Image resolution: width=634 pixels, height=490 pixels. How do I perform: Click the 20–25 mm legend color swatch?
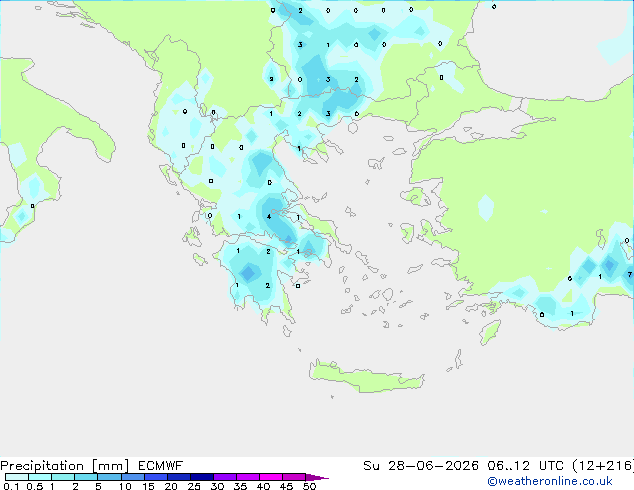pos(179,477)
